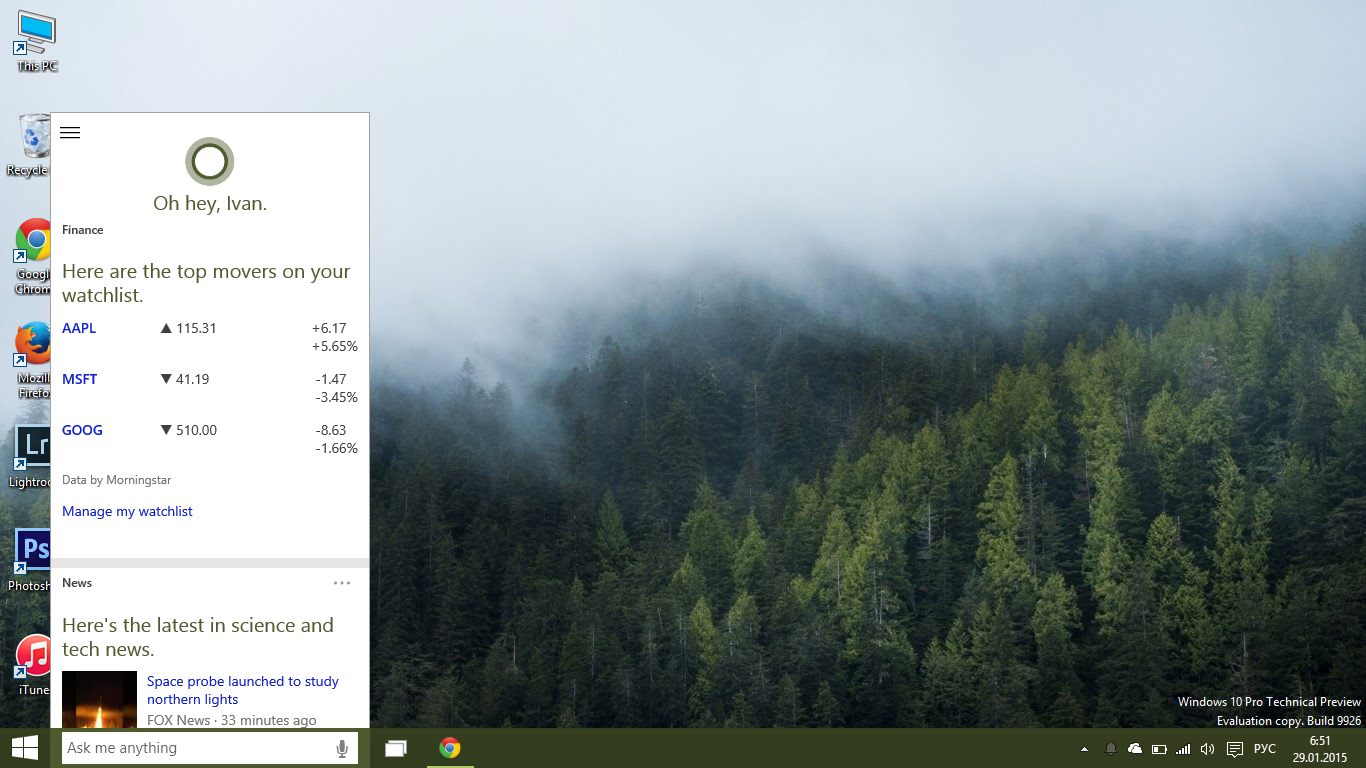Open the MSFT stock ticker link
Screen dimensions: 1366x768
tap(80, 379)
